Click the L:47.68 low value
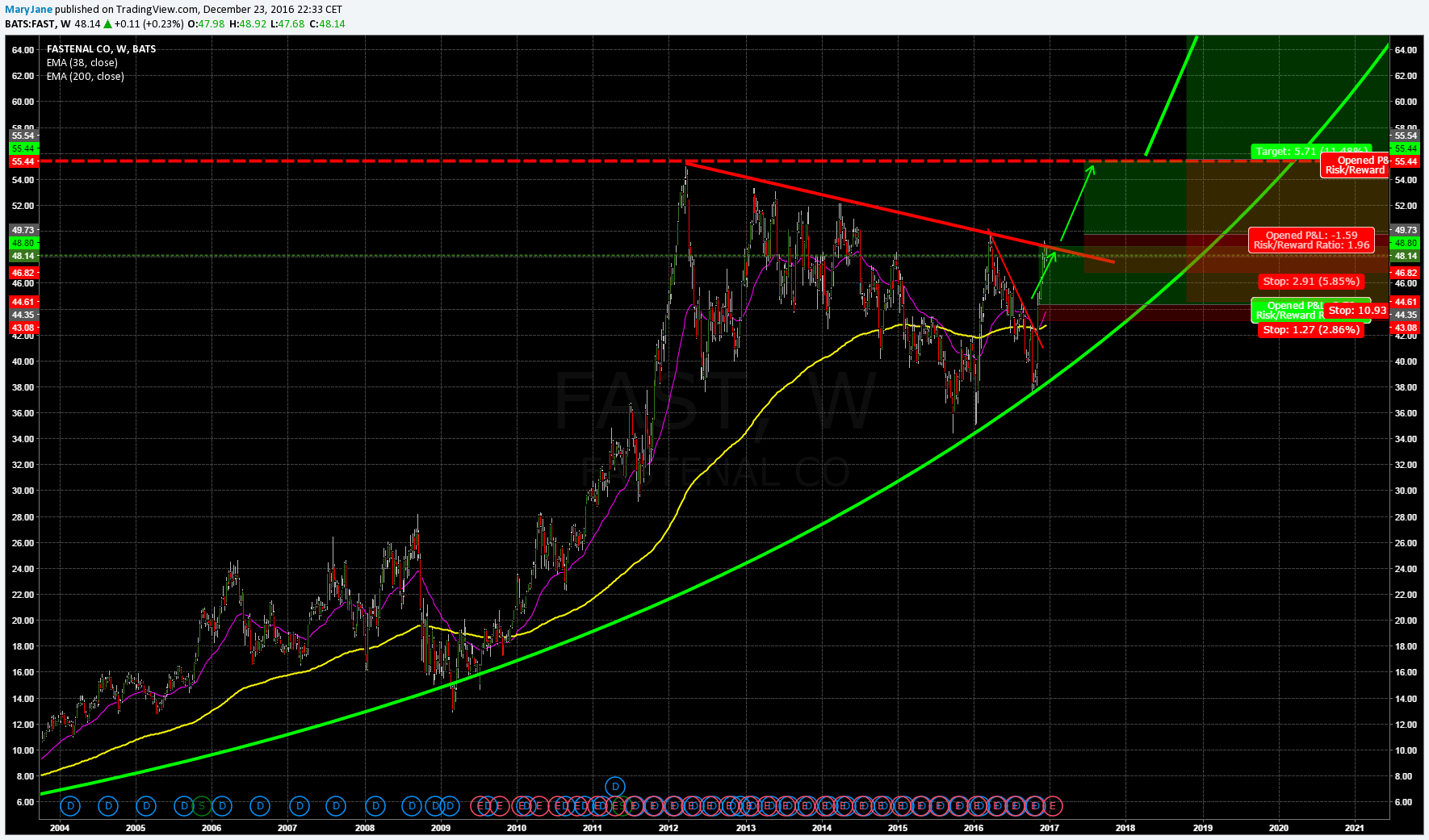This screenshot has width=1429, height=840. point(287,24)
